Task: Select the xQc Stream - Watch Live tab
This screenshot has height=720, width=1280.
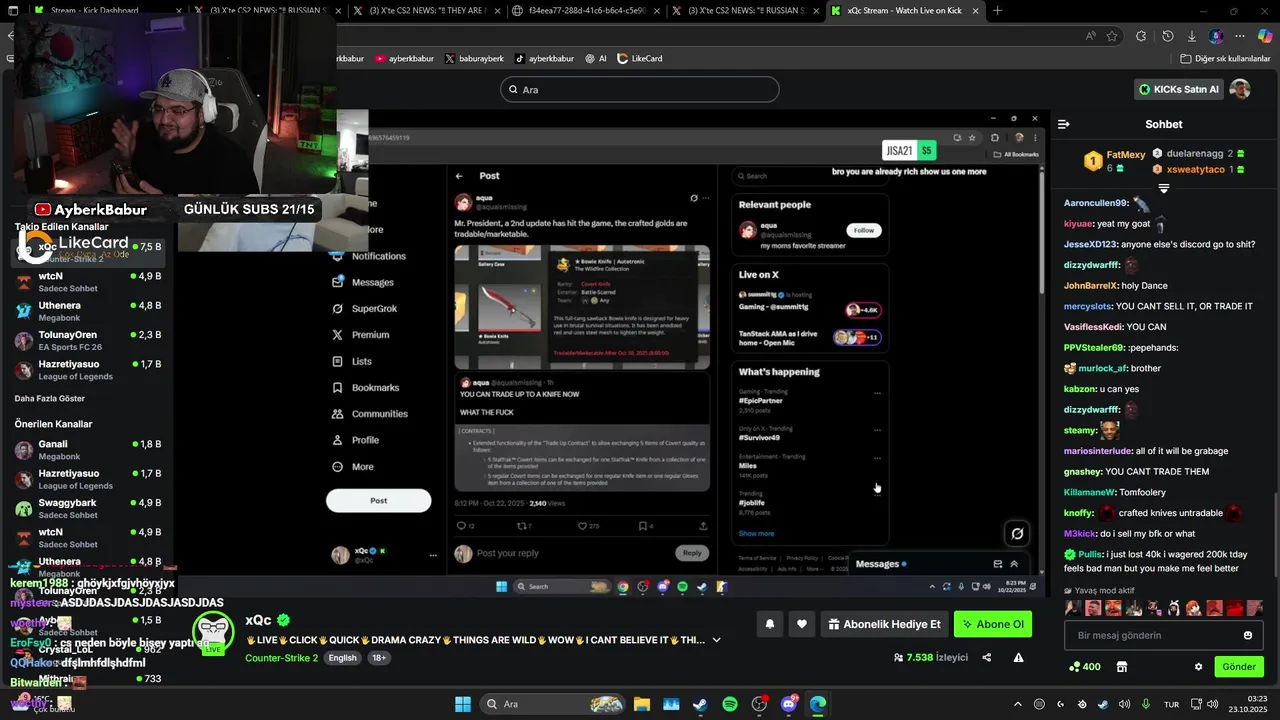Action: 905,11
